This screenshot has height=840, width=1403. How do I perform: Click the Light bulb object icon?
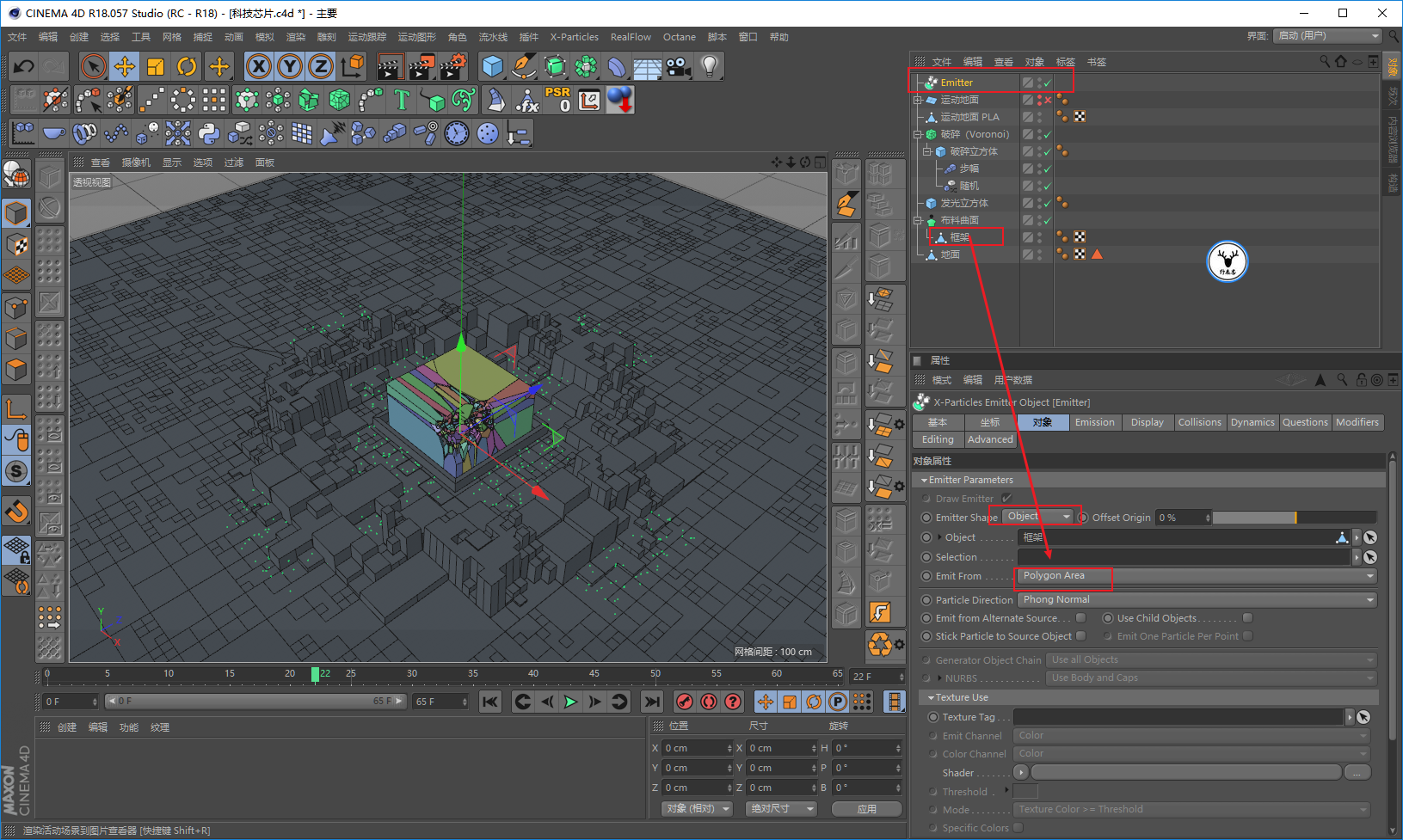pos(709,66)
